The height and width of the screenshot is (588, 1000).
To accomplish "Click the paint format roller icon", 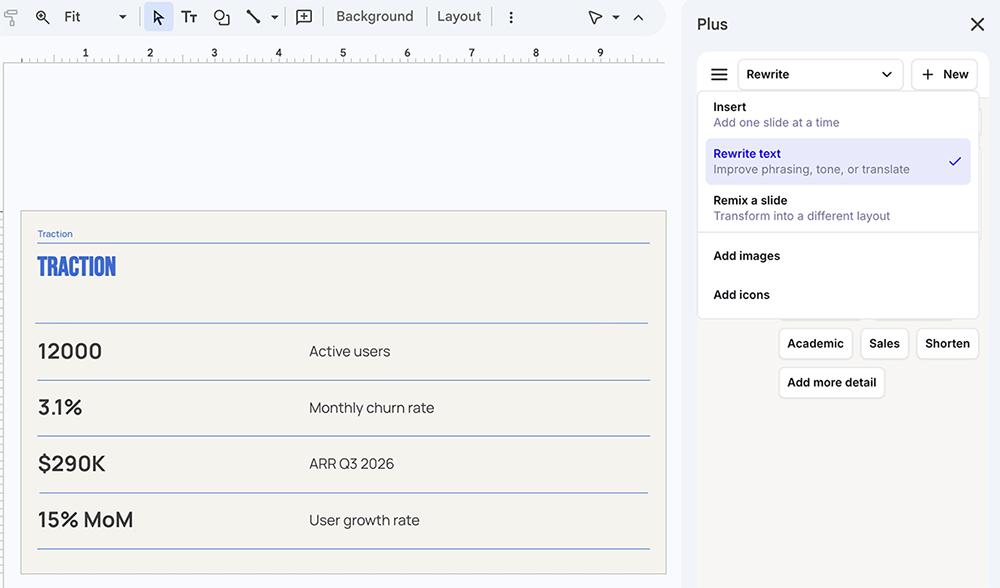I will coord(10,17).
